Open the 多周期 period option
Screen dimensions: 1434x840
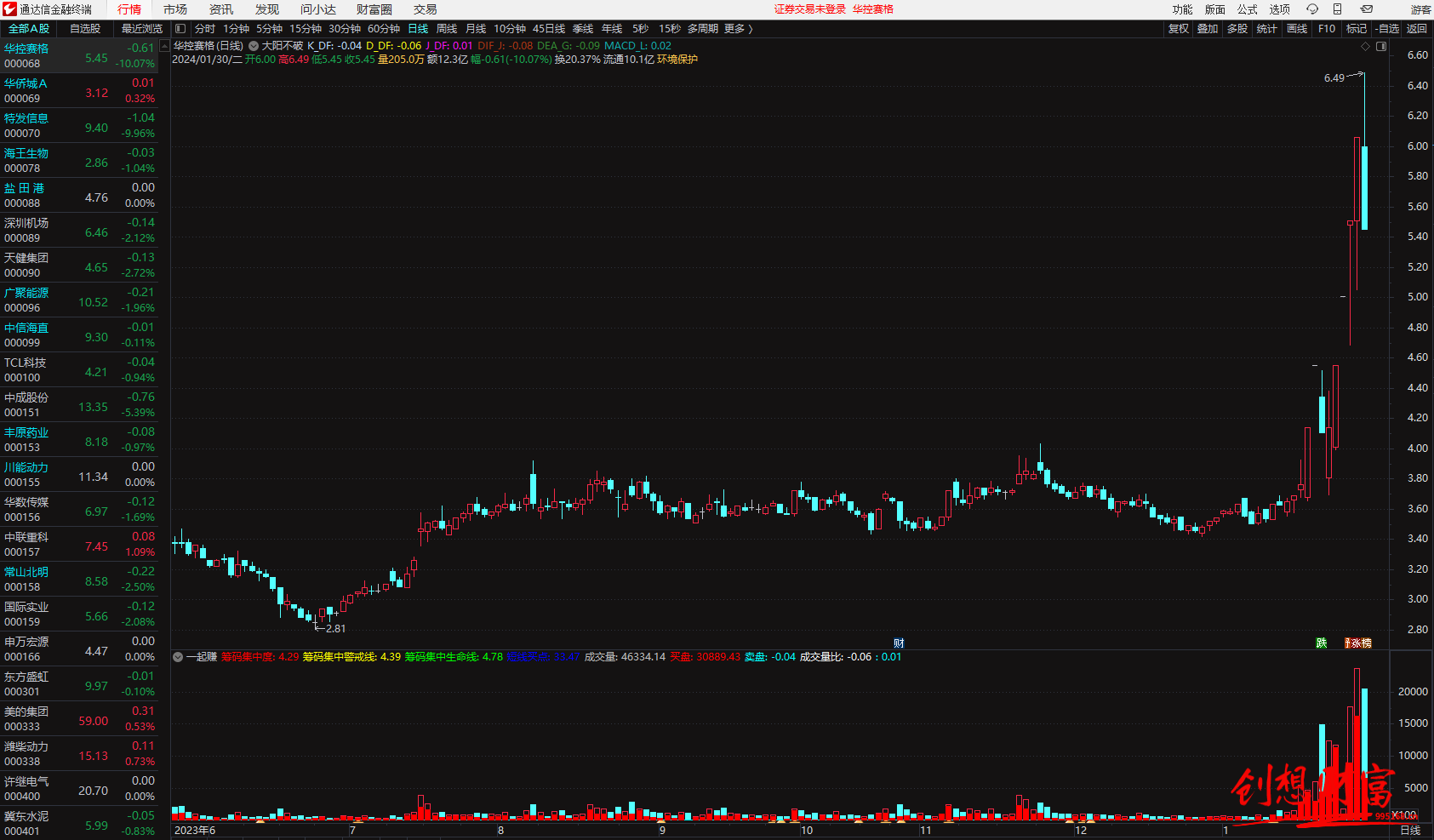click(703, 29)
